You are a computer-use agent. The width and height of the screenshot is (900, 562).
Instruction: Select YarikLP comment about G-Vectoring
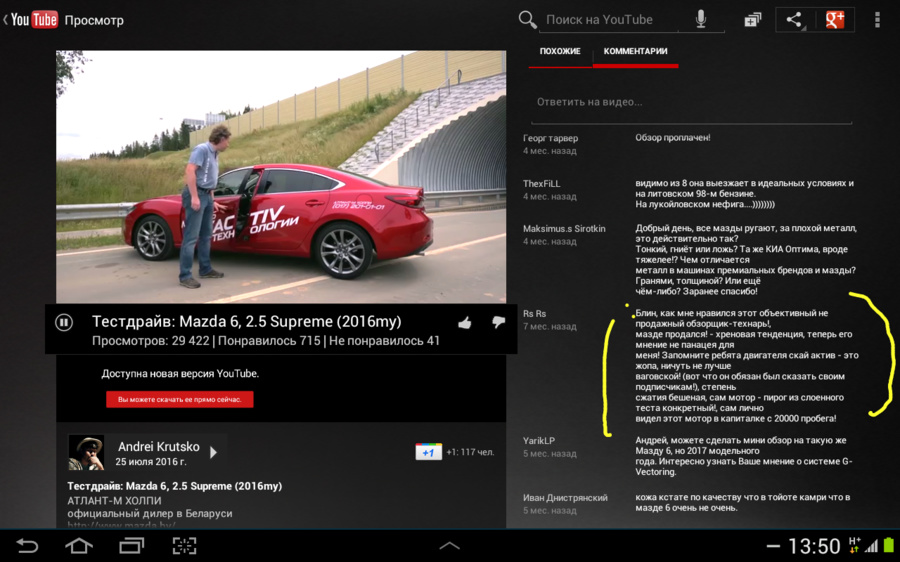(x=743, y=456)
